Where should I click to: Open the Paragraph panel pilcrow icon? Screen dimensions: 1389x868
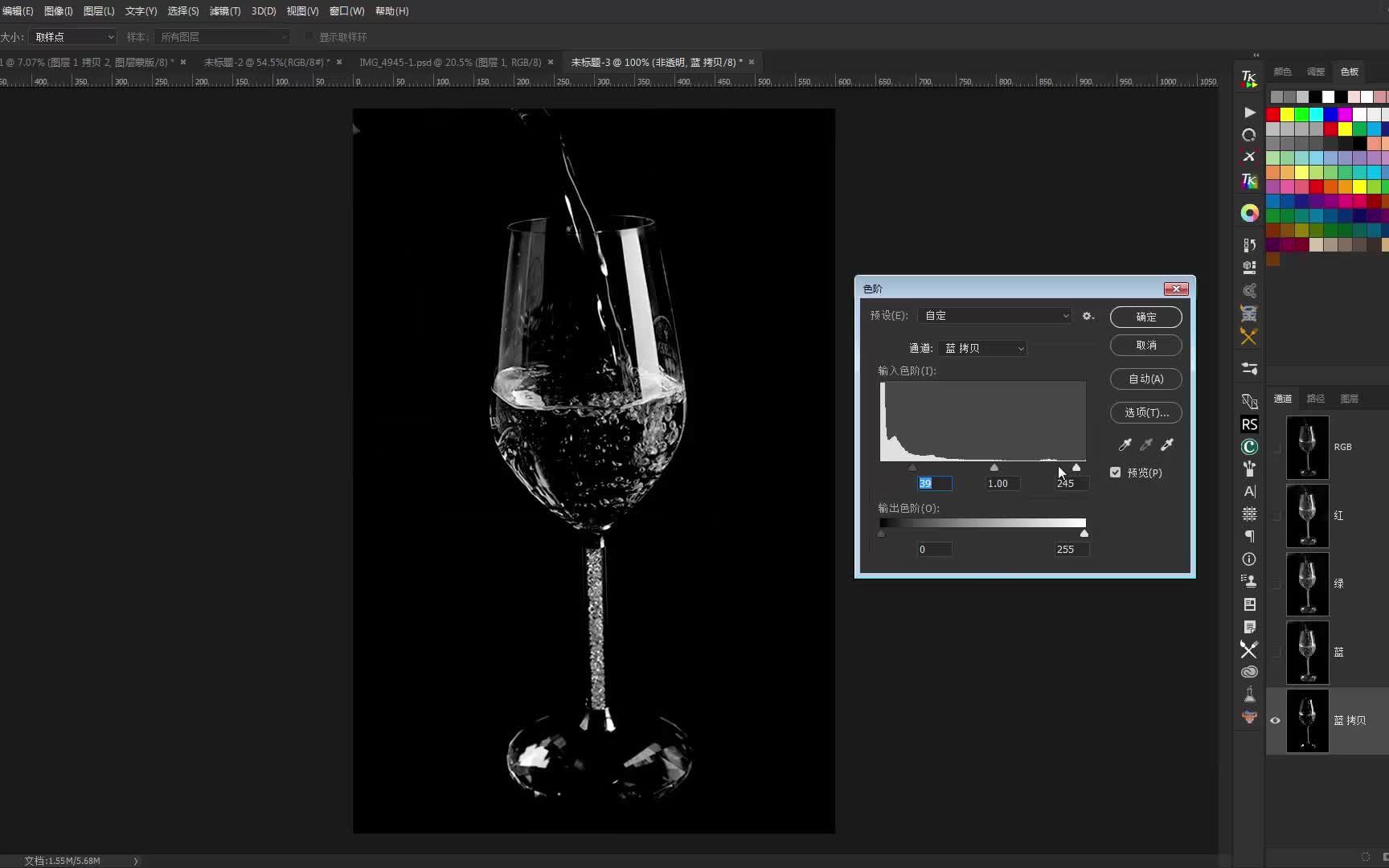[1249, 536]
